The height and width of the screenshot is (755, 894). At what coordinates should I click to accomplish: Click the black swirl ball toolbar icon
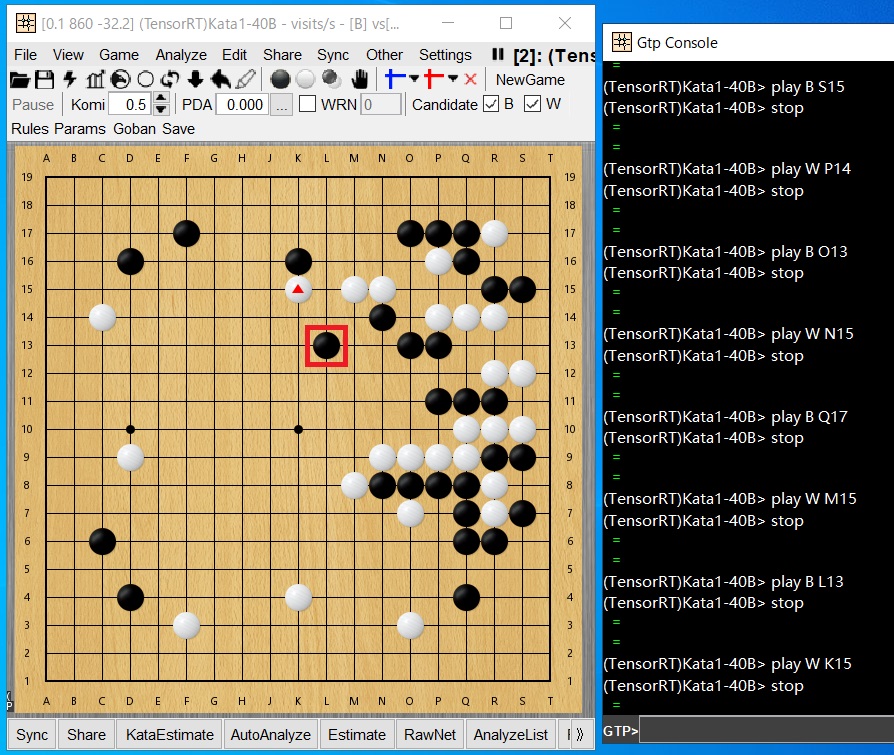(120, 79)
